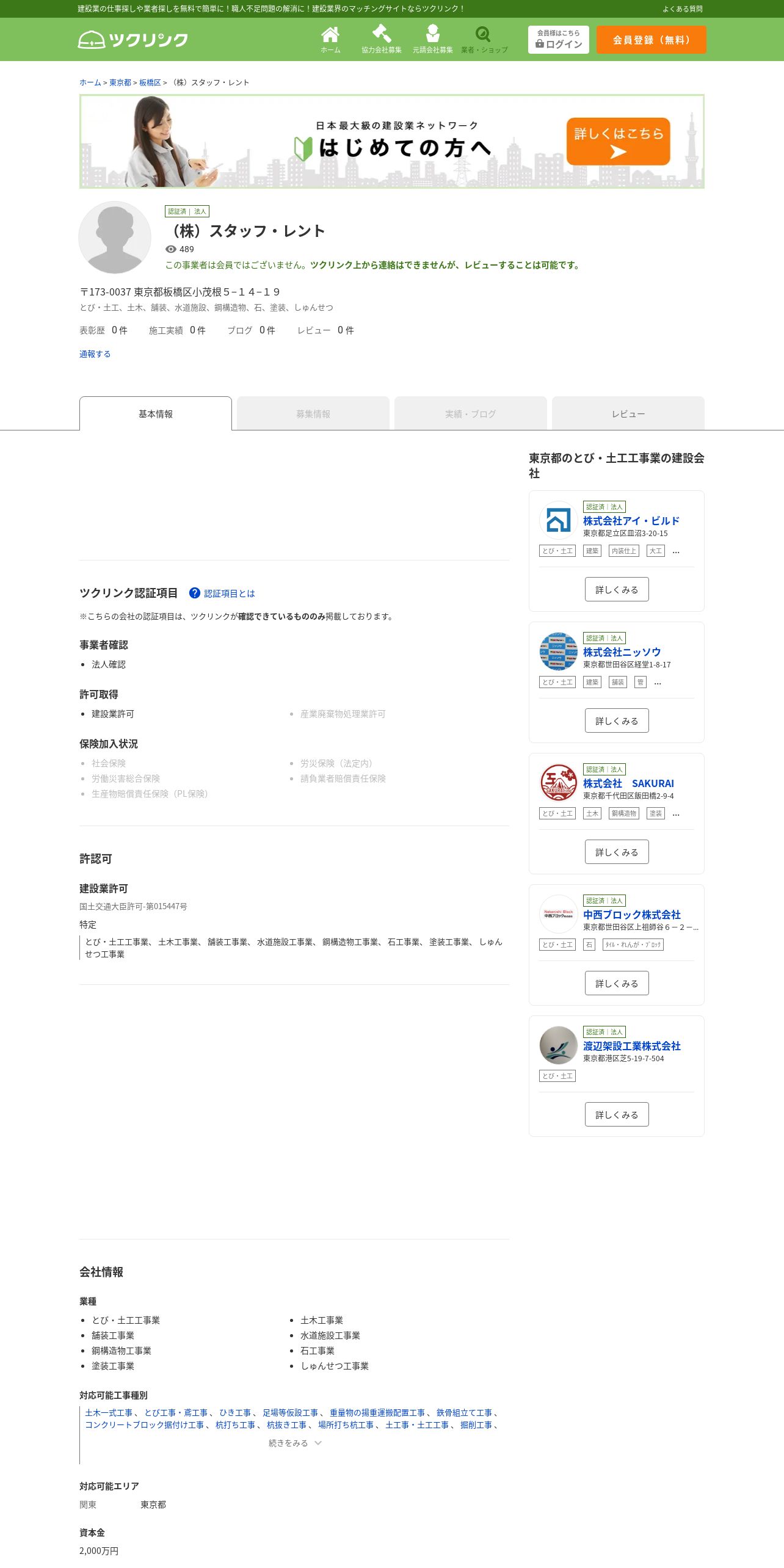
Task: Click 土木一式工事 link
Action: [x=109, y=1413]
